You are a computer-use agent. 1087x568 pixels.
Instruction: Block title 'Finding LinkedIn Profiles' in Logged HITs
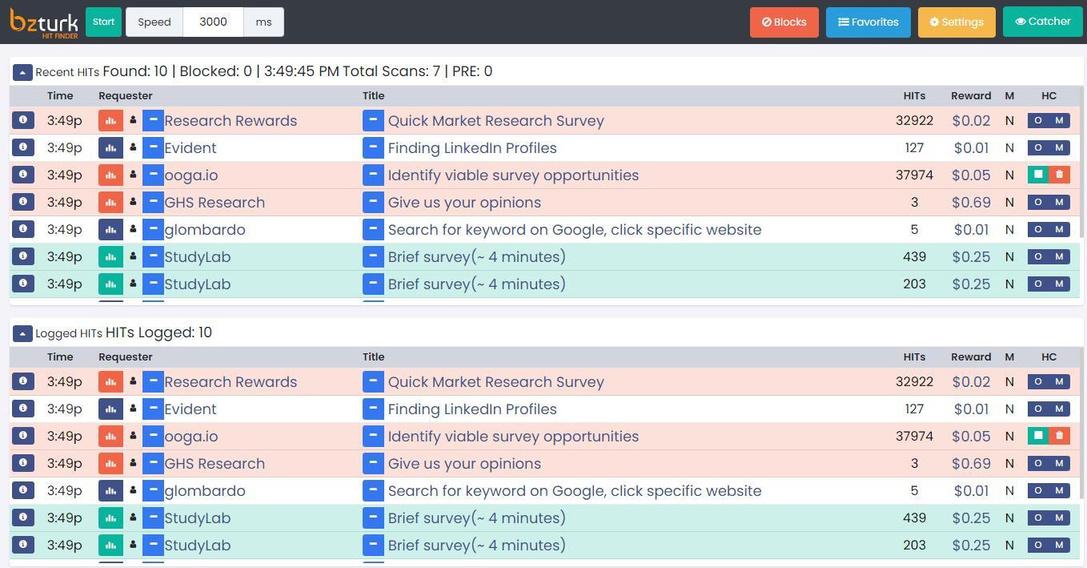pyautogui.click(x=373, y=409)
